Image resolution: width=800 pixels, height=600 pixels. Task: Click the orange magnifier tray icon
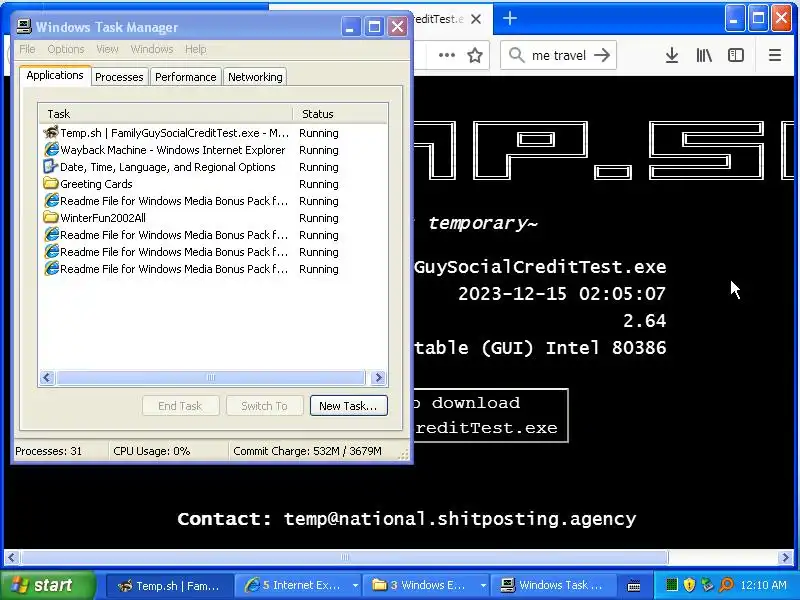pos(726,585)
